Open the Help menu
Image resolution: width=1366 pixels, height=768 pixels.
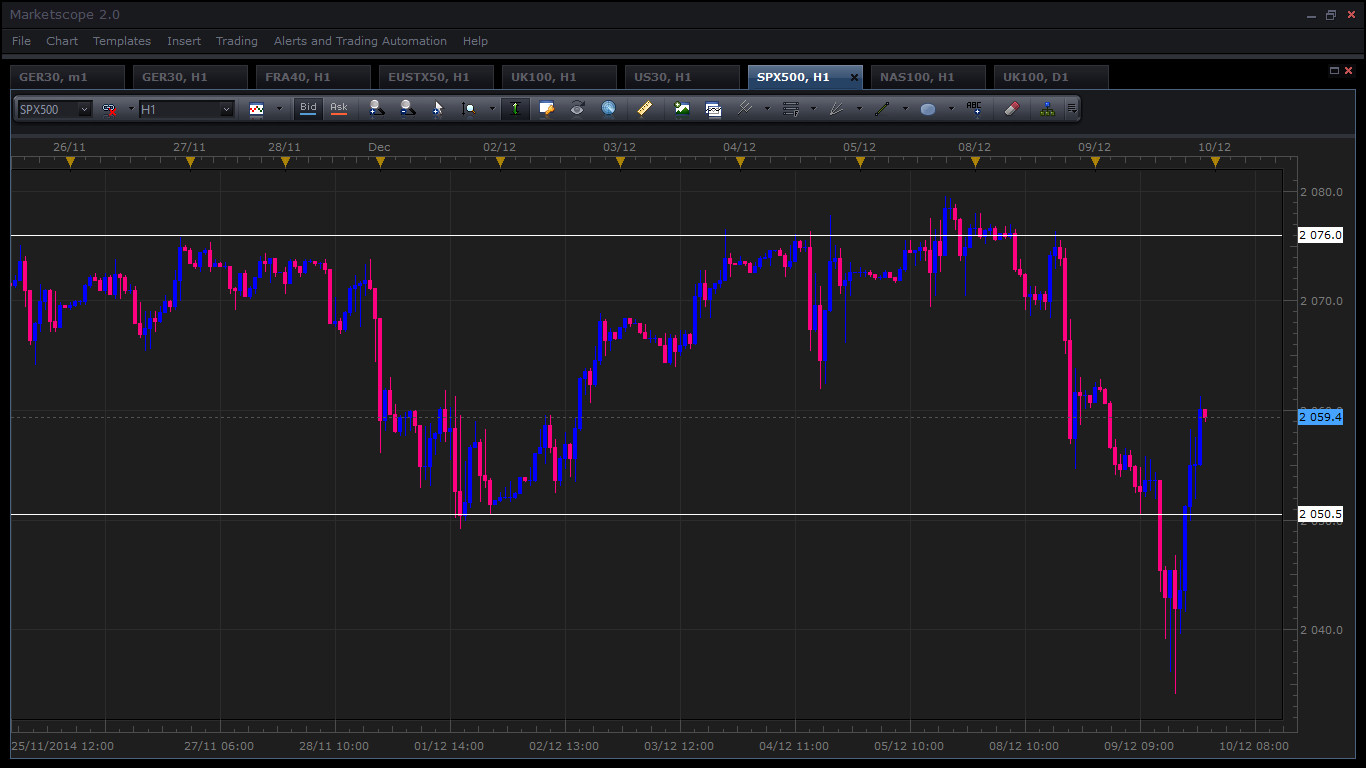[475, 41]
